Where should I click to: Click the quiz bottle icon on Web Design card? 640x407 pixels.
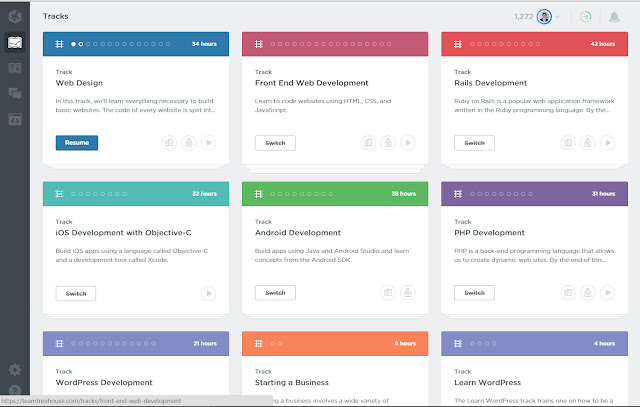[189, 143]
